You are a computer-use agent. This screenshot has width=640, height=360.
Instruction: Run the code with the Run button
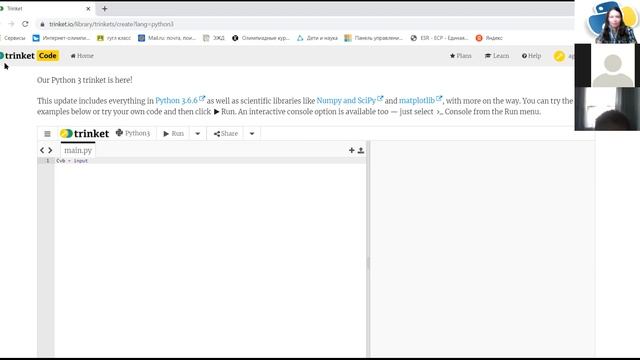[x=173, y=133]
